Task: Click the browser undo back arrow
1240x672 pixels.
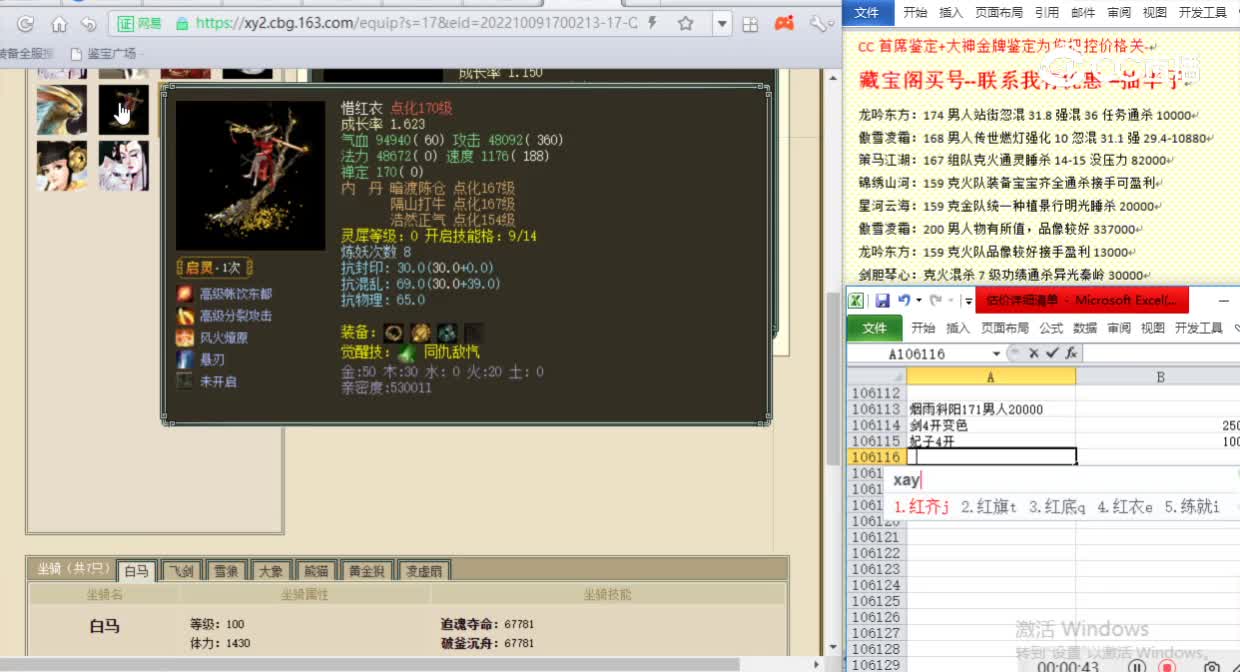Action: [89, 23]
